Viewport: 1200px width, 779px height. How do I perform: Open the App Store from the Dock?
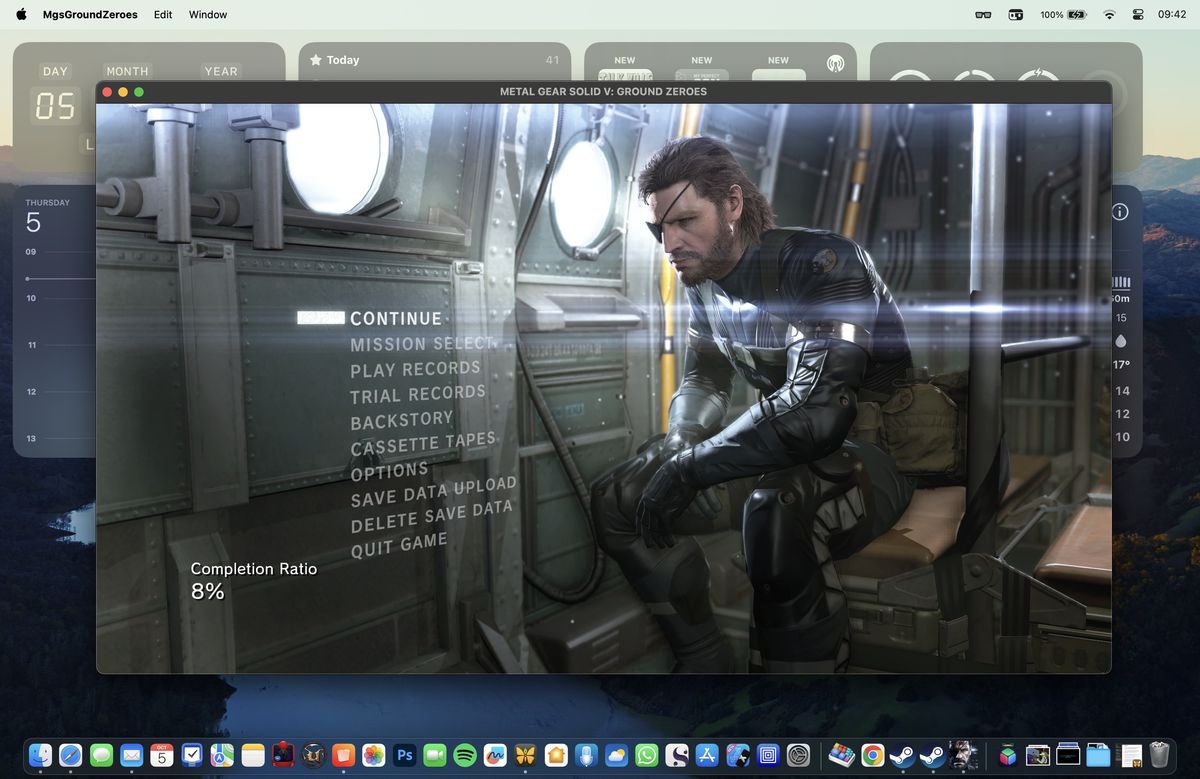click(x=709, y=756)
